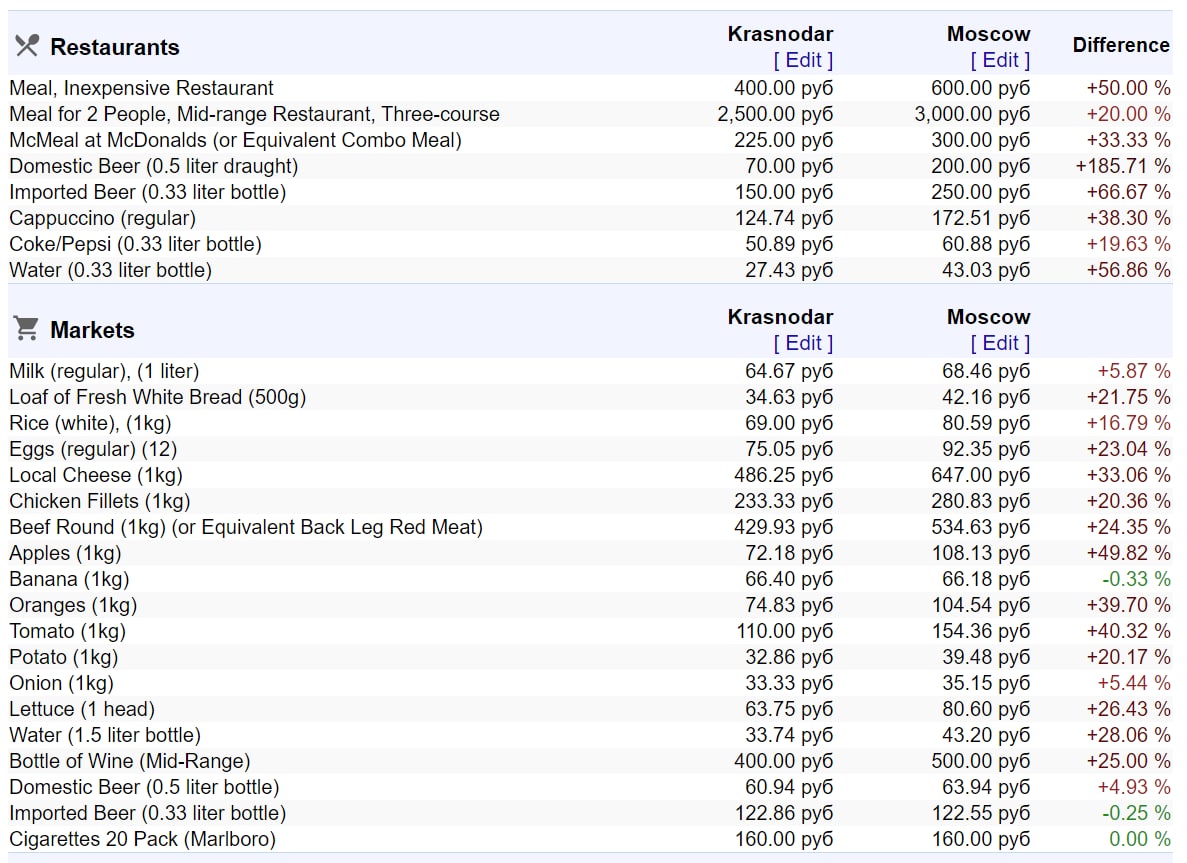
Task: Click the +5.87 % Milk difference
Action: pyautogui.click(x=1134, y=372)
